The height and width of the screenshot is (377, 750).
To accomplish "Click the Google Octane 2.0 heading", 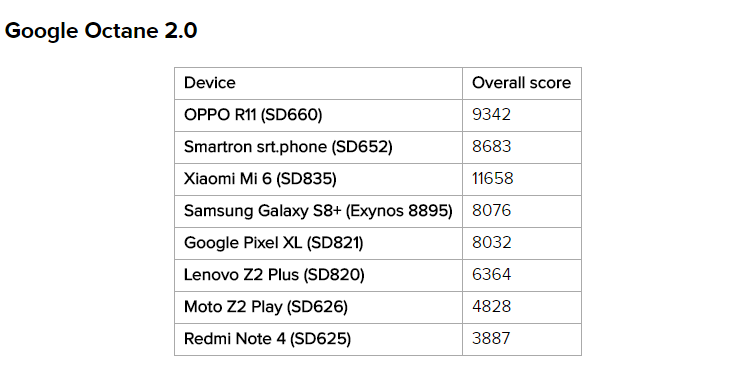I will coord(101,31).
